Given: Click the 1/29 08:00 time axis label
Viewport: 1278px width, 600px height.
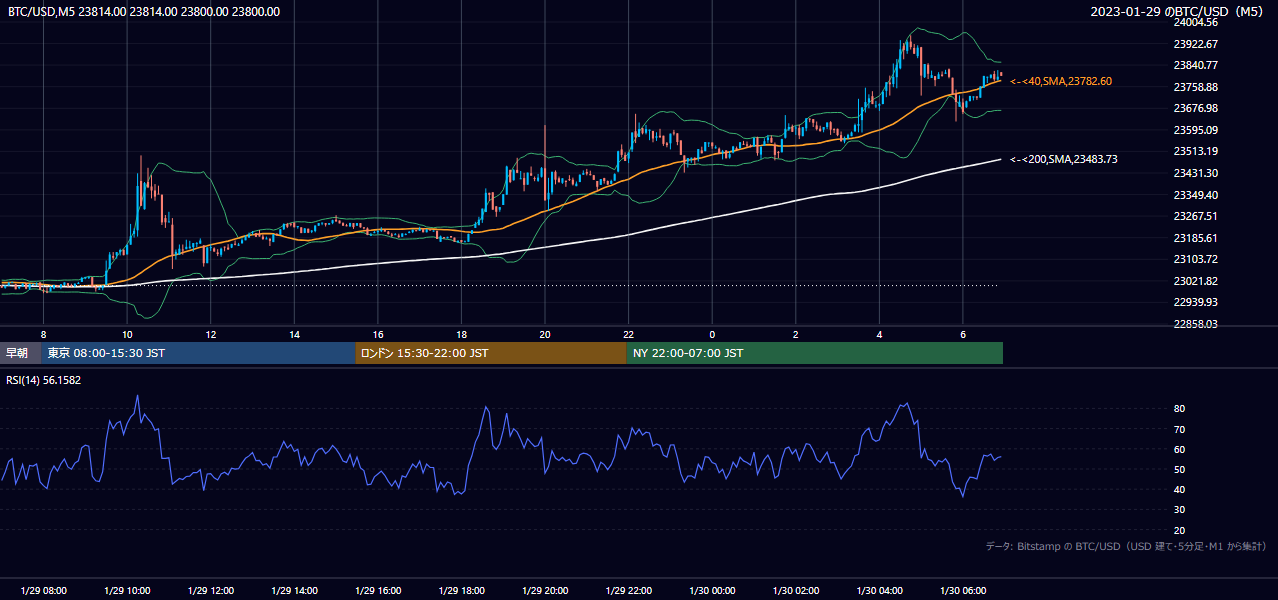Looking at the screenshot, I should coord(43,591).
